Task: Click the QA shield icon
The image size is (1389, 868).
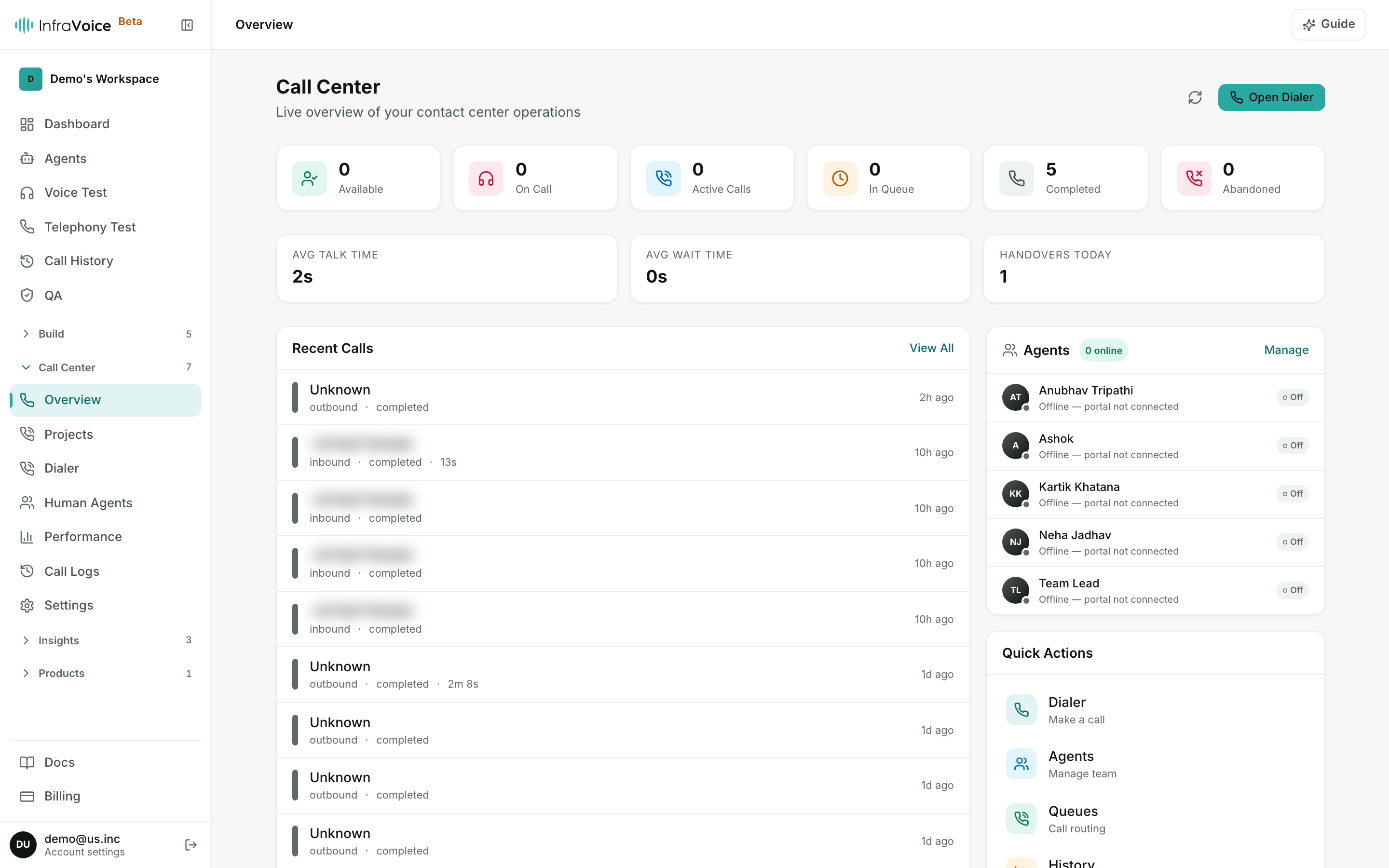Action: 27,295
